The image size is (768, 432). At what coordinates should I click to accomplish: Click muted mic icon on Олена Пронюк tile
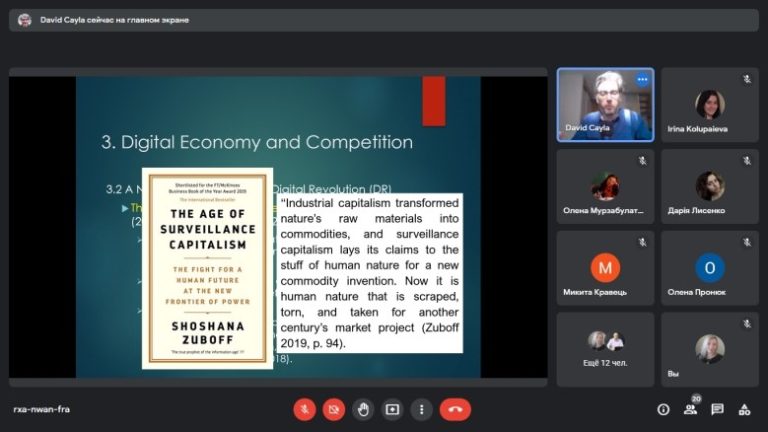(746, 242)
